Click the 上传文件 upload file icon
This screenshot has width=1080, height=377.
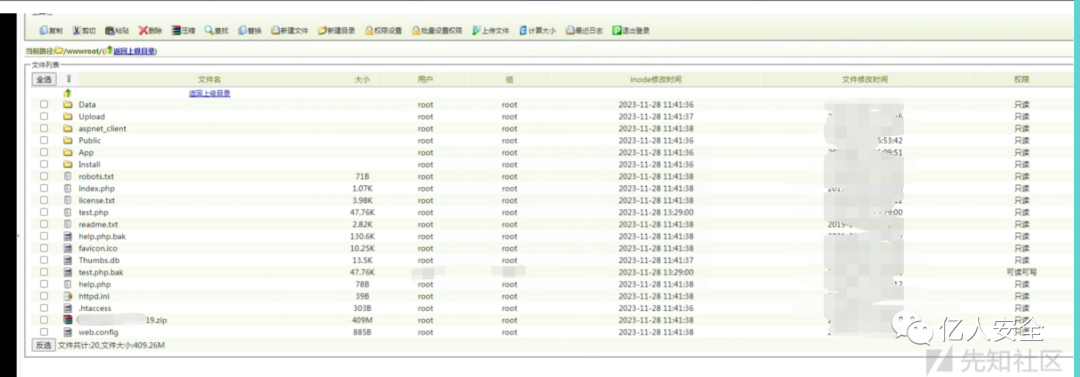click(x=476, y=30)
